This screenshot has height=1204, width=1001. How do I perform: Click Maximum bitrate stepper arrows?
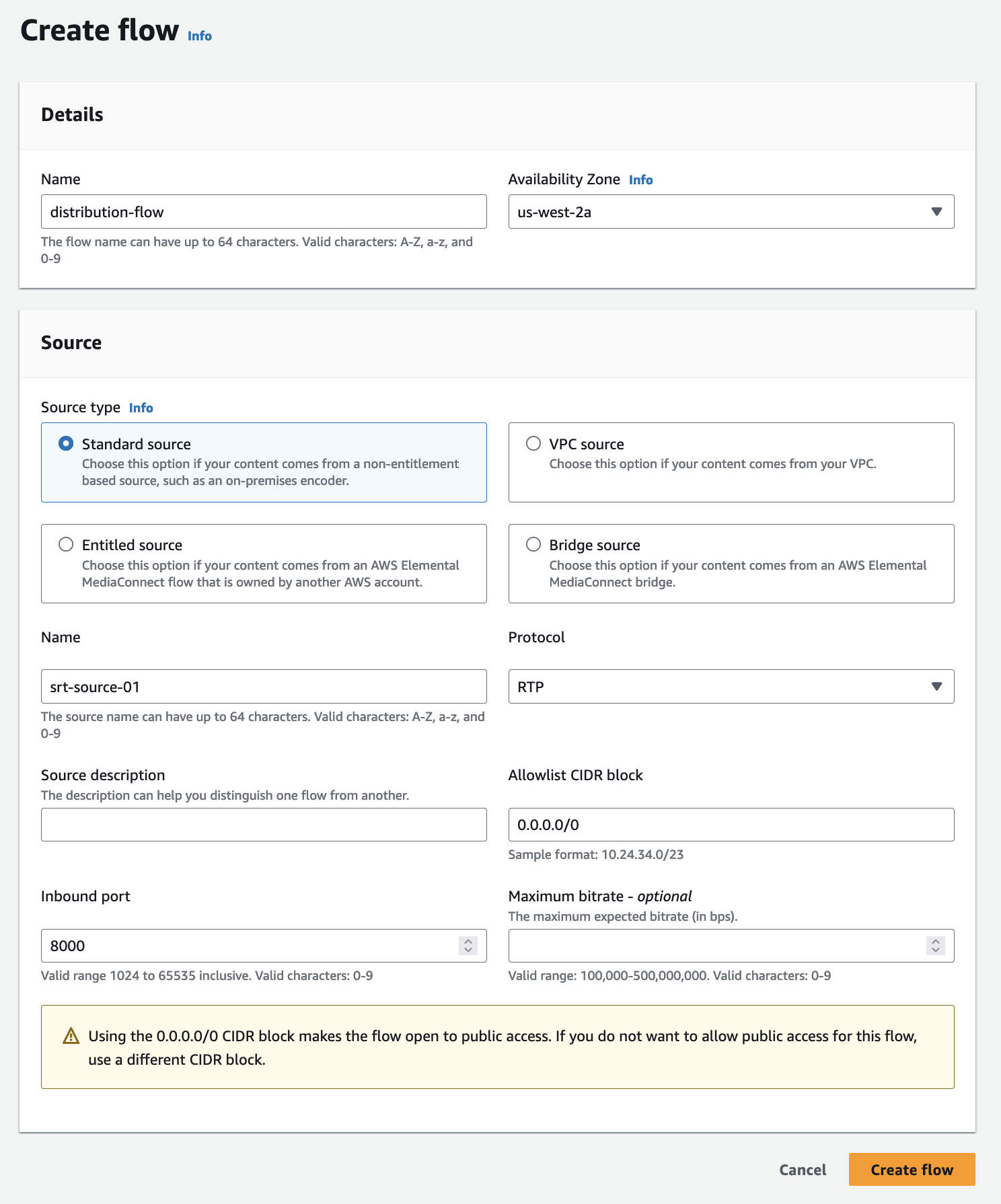coord(935,946)
